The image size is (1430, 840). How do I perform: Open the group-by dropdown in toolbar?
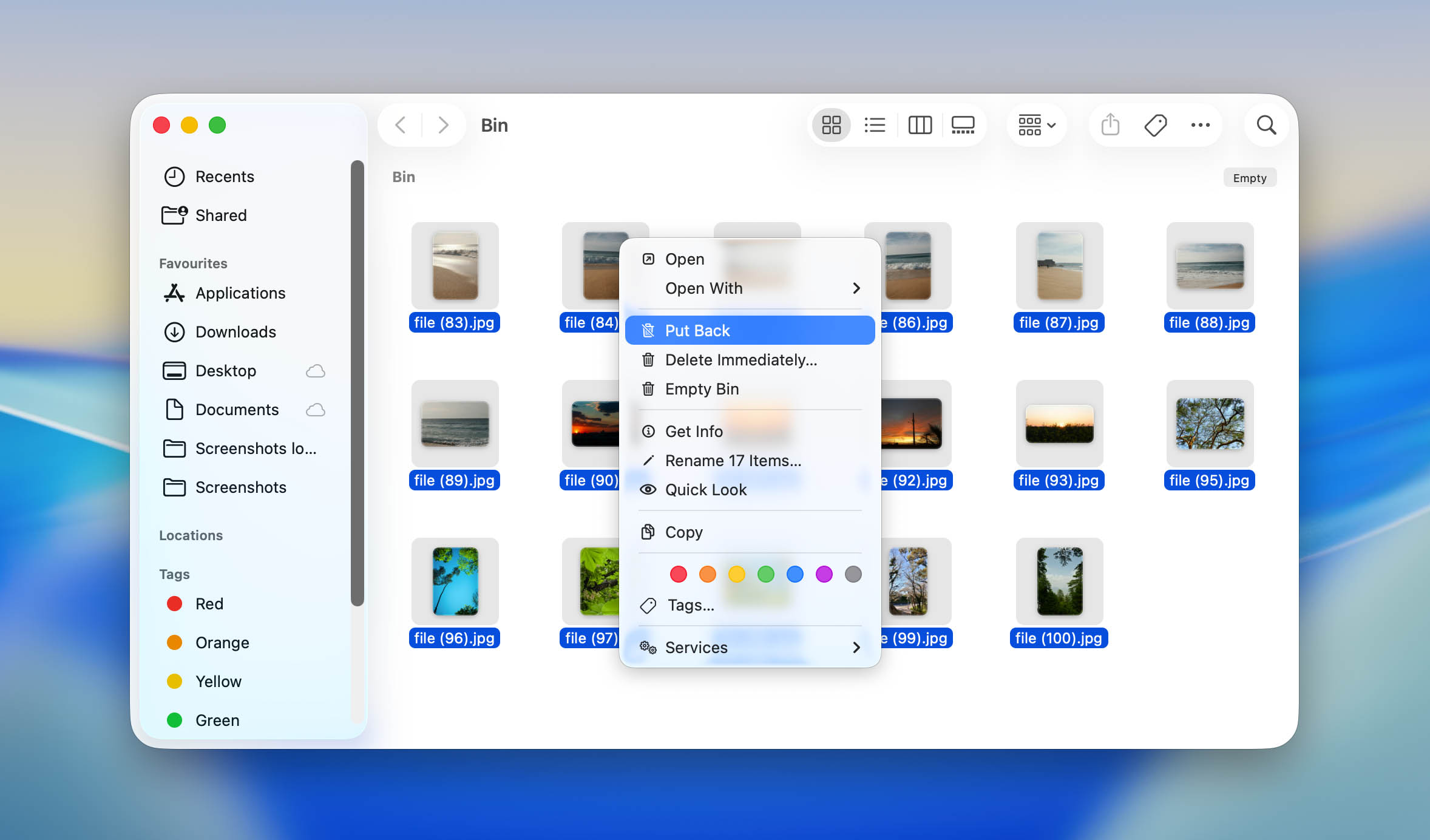pyautogui.click(x=1037, y=126)
